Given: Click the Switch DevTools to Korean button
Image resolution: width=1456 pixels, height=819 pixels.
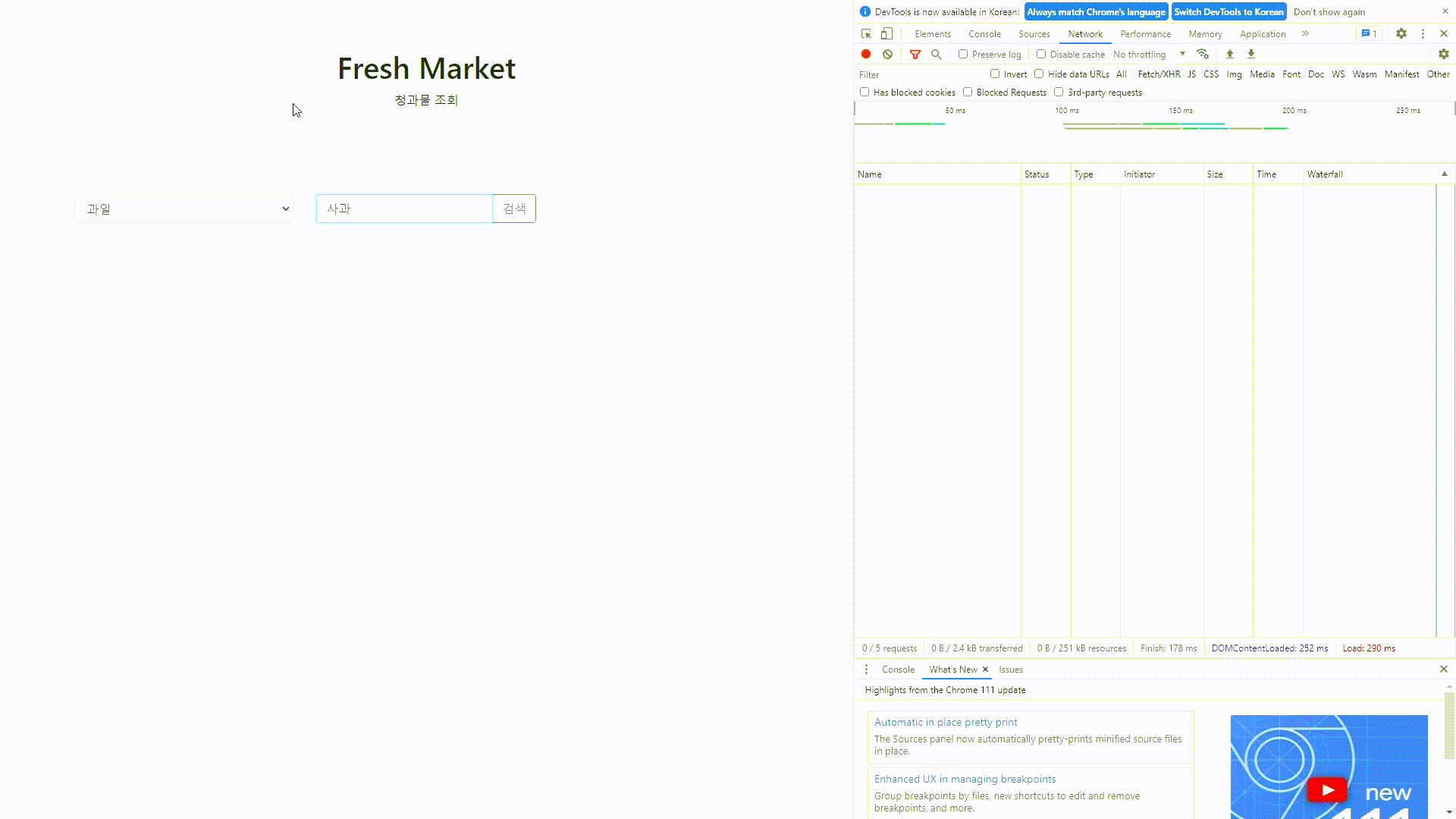Looking at the screenshot, I should pos(1228,11).
